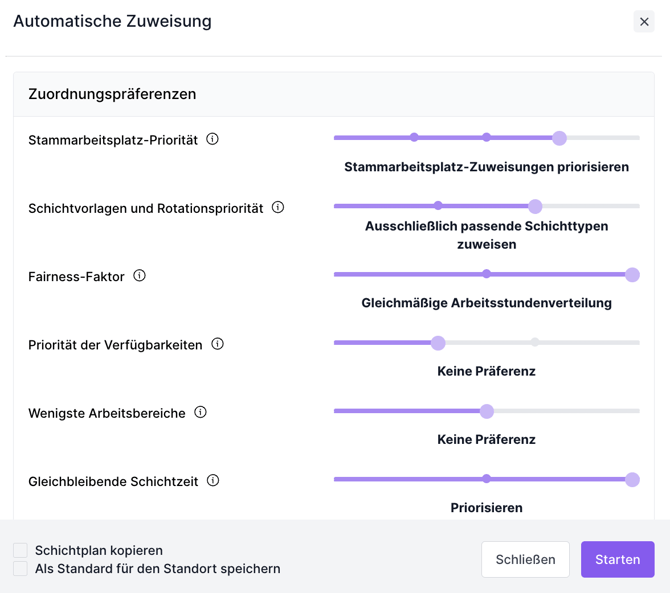Close the Automatische Zuweisung dialog with X
Screen dimensions: 670x593
(644, 22)
